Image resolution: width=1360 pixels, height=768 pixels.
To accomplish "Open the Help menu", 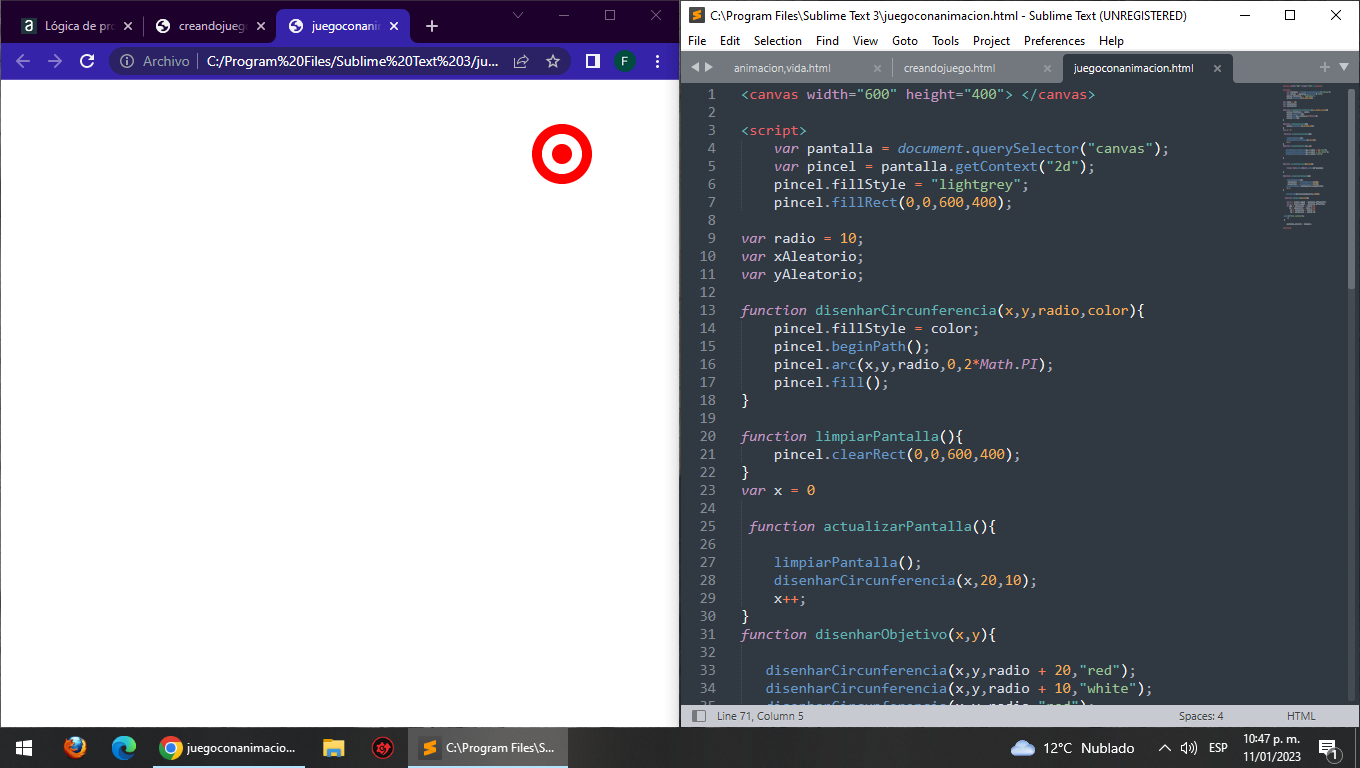I will click(x=1111, y=41).
